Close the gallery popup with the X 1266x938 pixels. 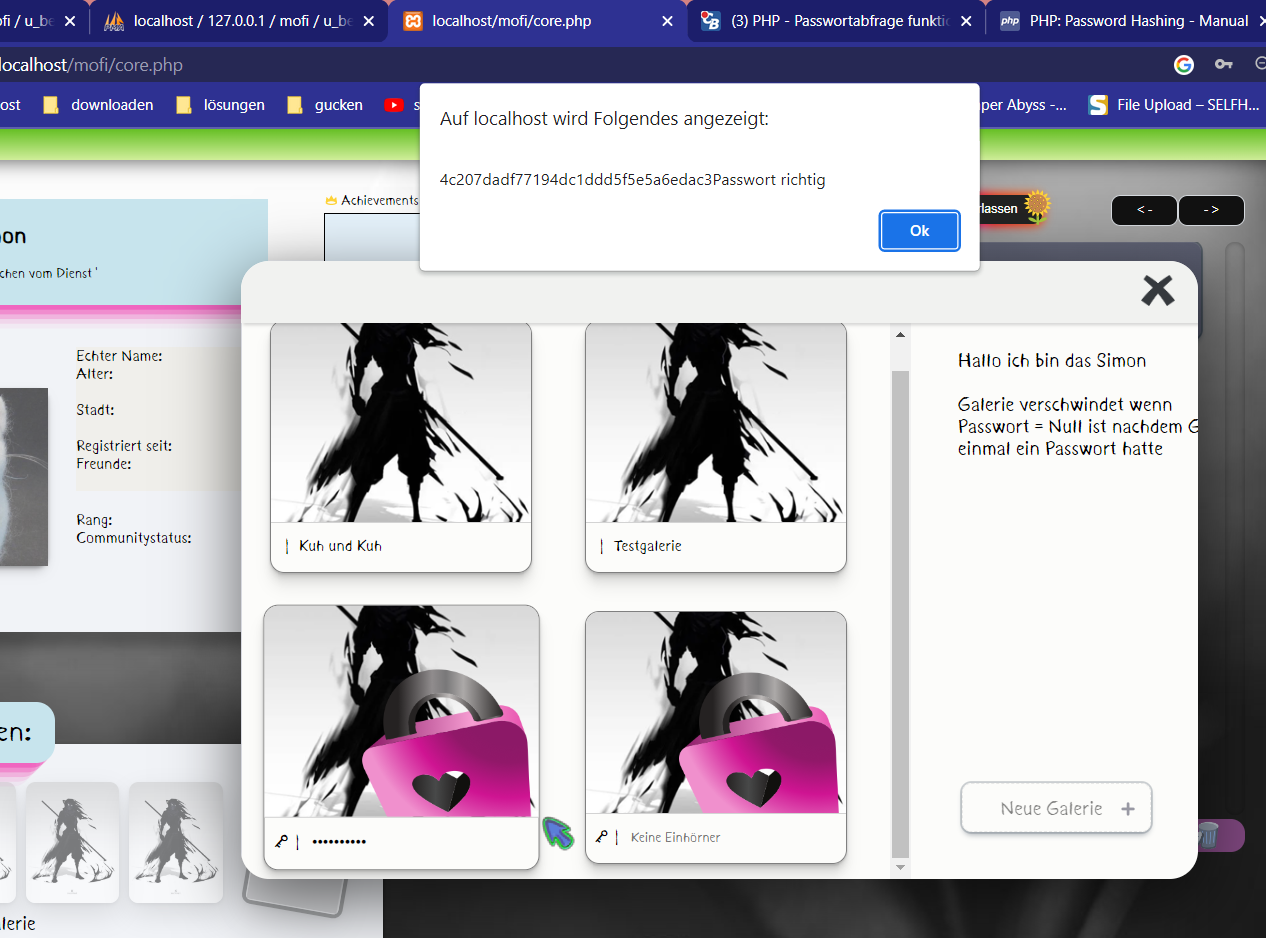tap(1157, 291)
